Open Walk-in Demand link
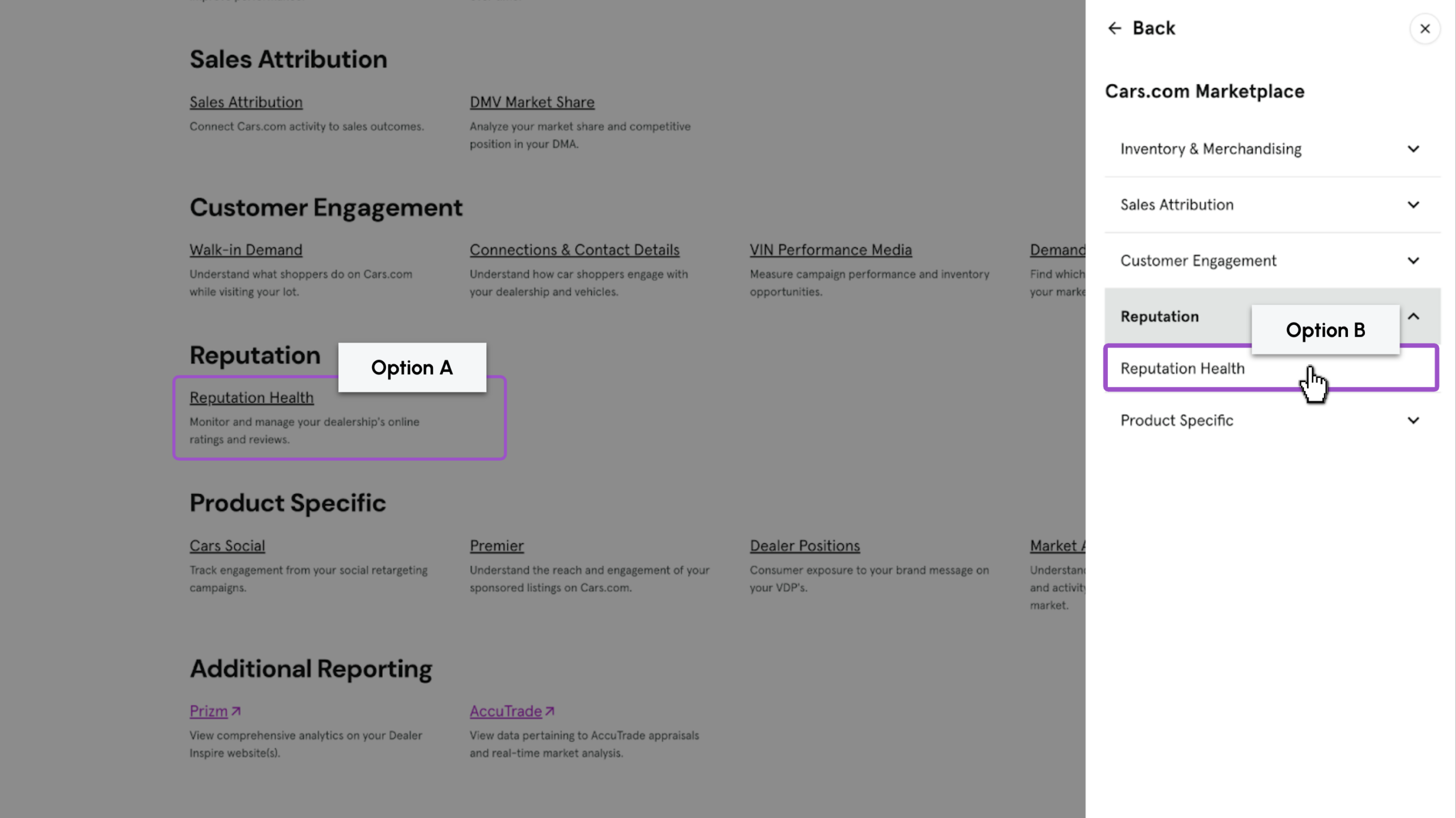The width and height of the screenshot is (1456, 818). coord(246,250)
